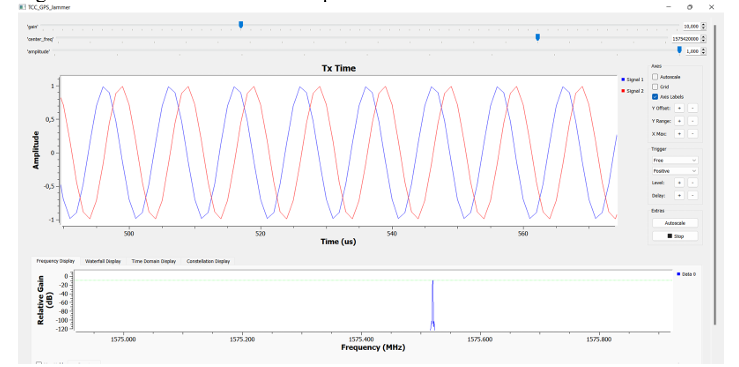The width and height of the screenshot is (739, 367).
Task: Uncheck the Axis Labels checkbox
Action: 655,97
